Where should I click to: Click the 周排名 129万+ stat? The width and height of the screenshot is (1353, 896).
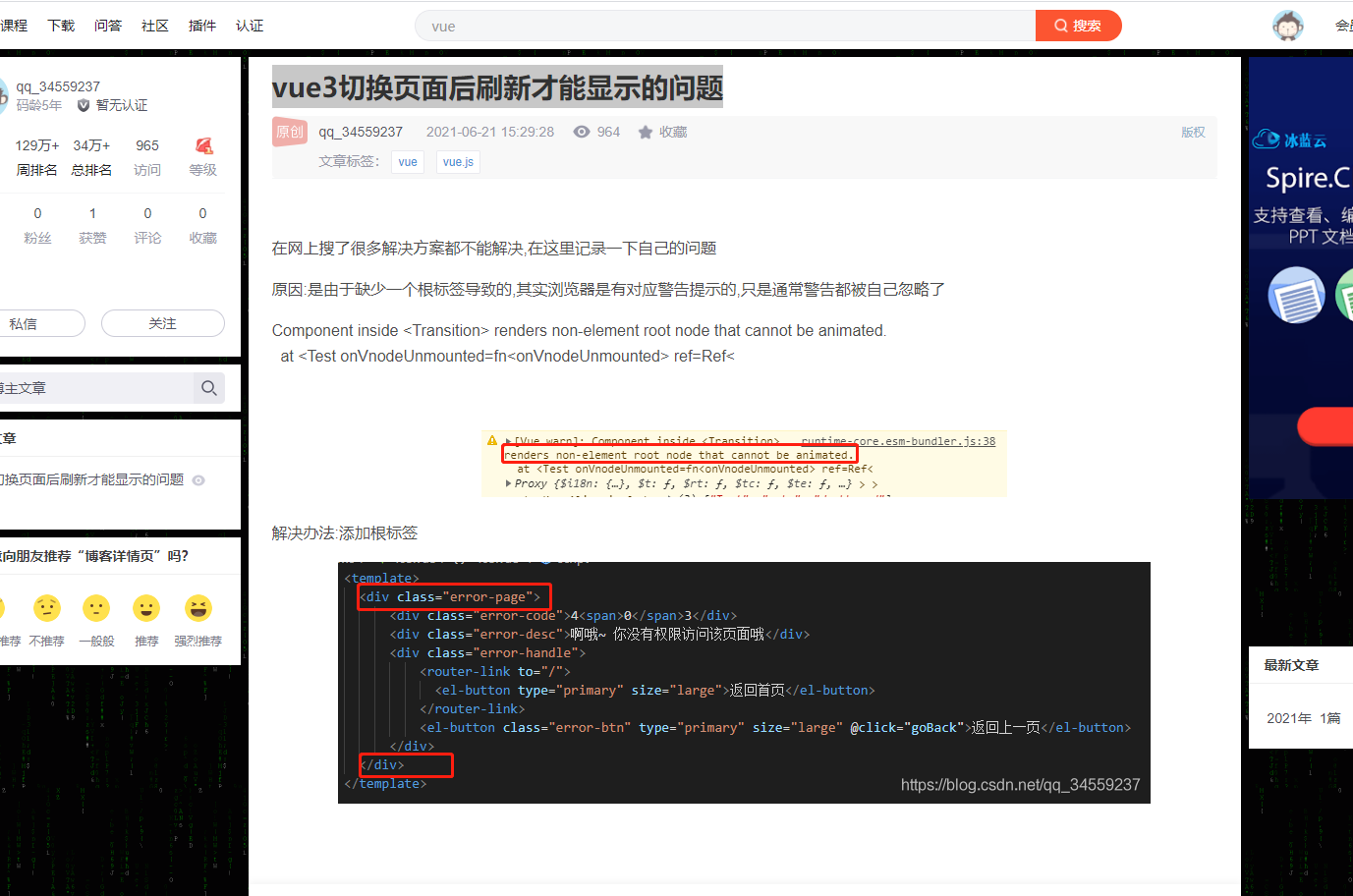point(37,157)
